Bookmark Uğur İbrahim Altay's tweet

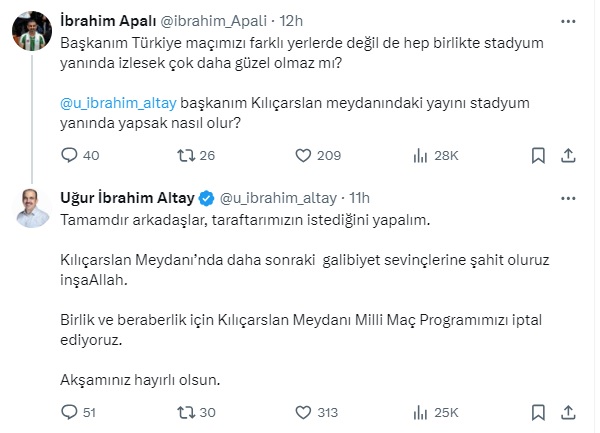click(538, 411)
